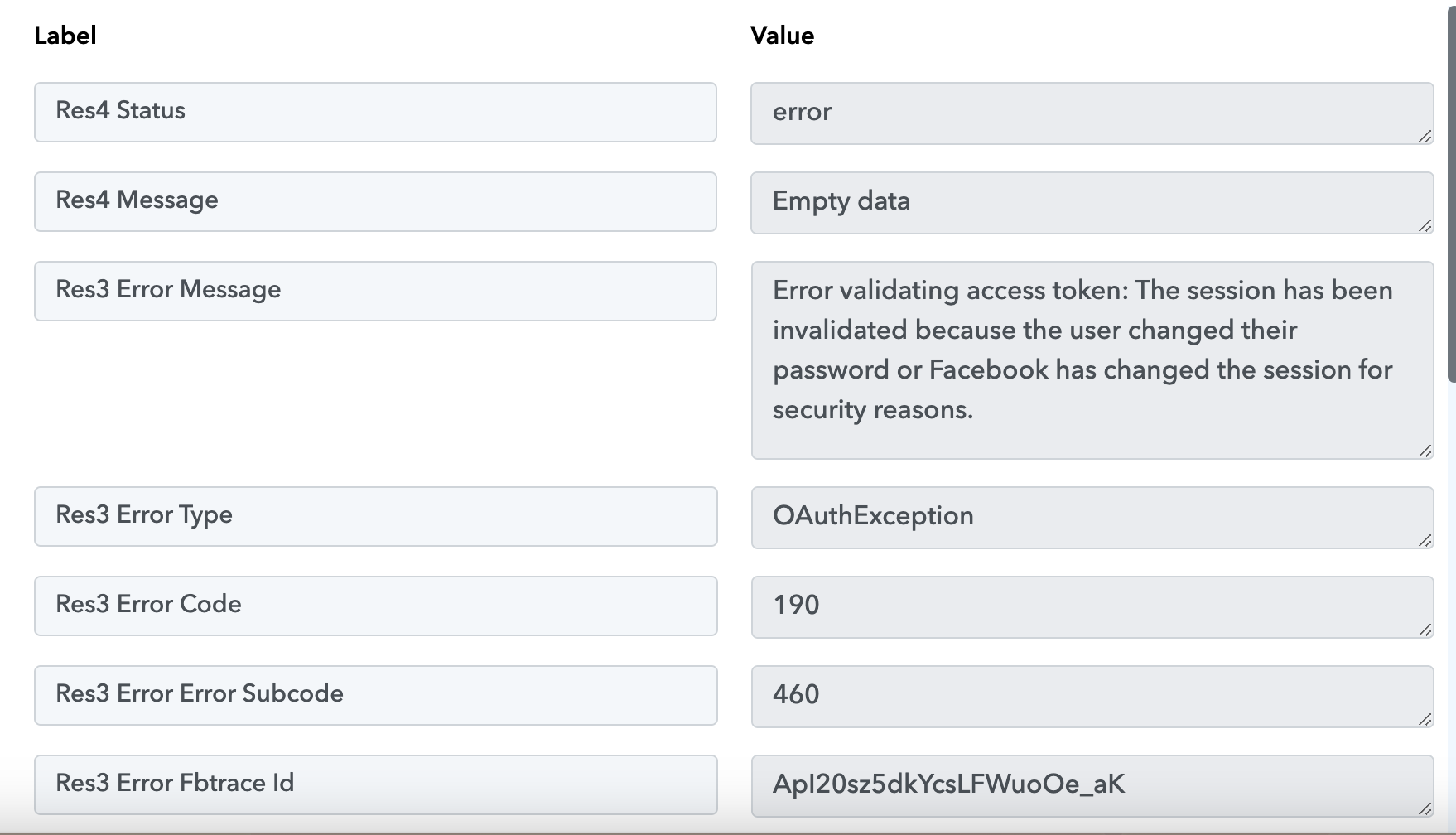Viewport: 1456px width, 835px height.
Task: Click resize grip on OAuthException field
Action: pos(1425,540)
